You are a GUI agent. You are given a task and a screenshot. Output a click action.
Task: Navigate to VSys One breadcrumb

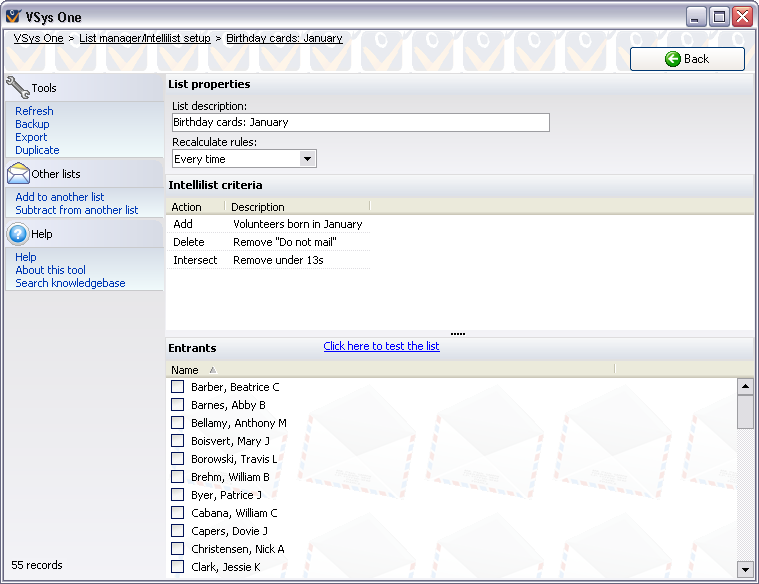(38, 38)
